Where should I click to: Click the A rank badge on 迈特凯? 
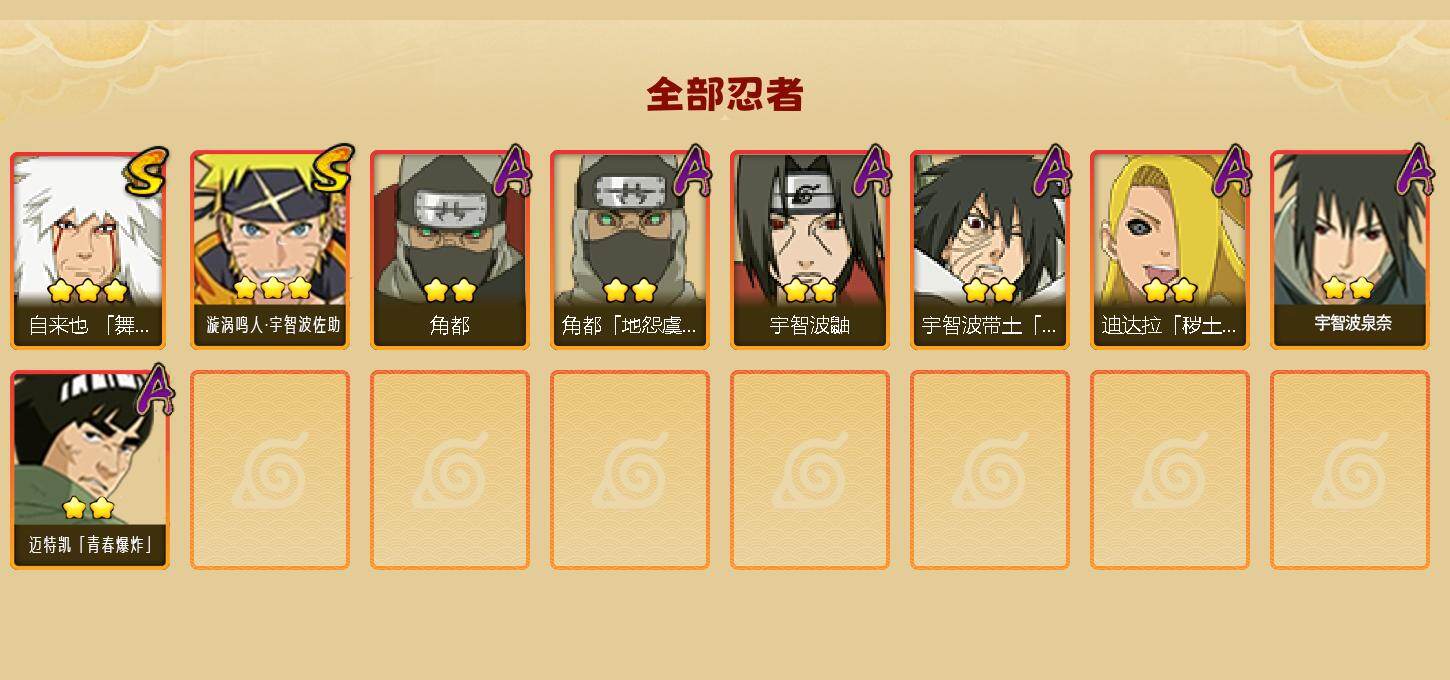154,391
